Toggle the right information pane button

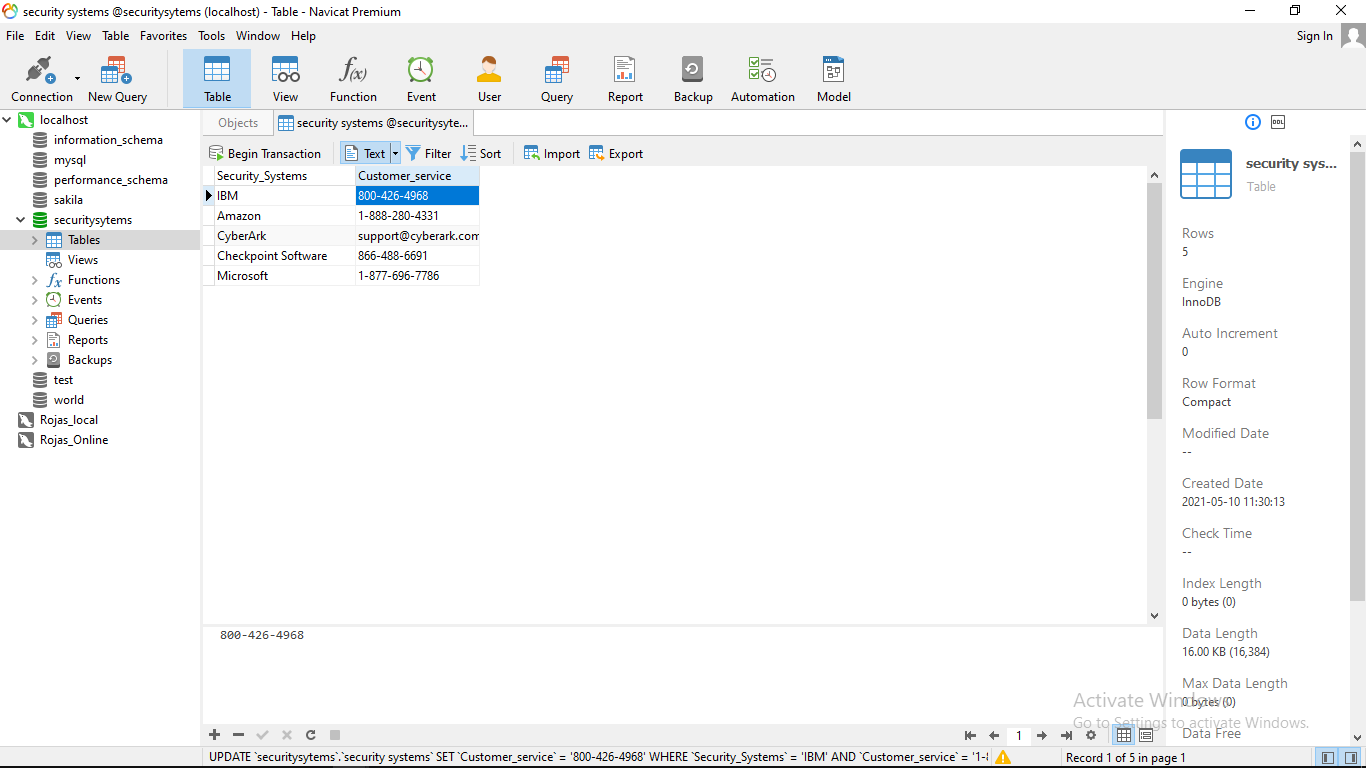(1349, 758)
